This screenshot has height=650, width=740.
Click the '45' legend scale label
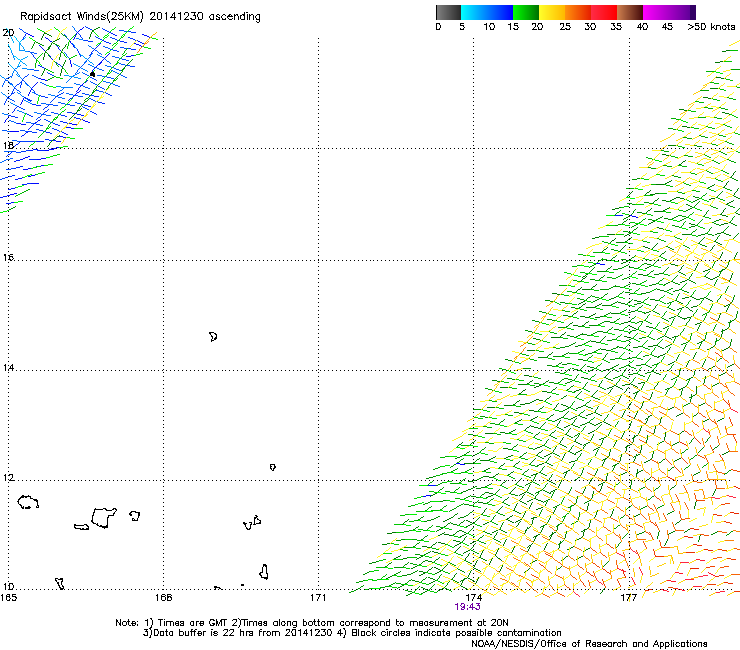(667, 27)
